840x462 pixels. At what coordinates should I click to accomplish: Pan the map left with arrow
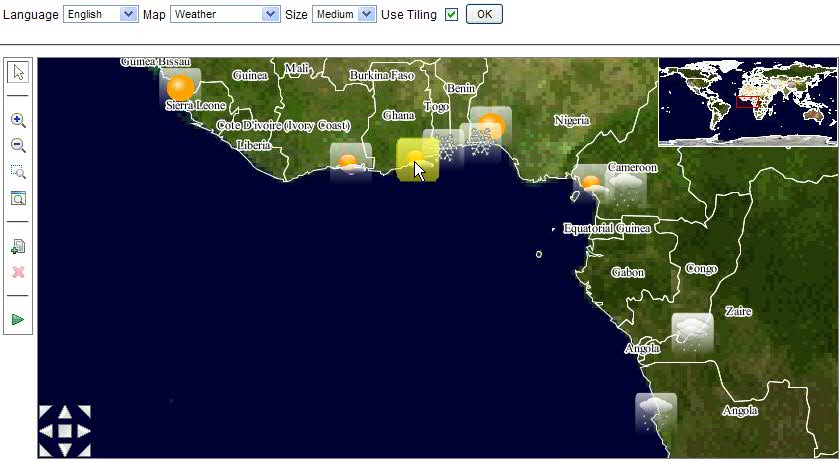(45, 431)
